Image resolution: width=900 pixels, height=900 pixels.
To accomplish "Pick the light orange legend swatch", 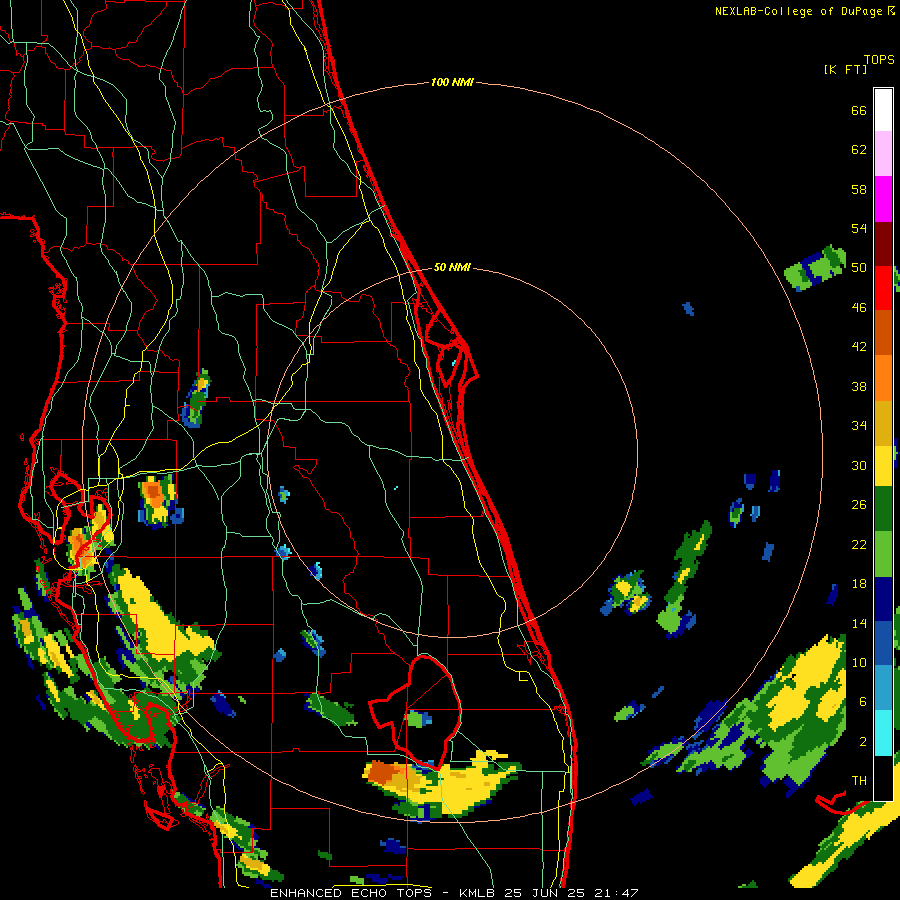I will 883,378.
